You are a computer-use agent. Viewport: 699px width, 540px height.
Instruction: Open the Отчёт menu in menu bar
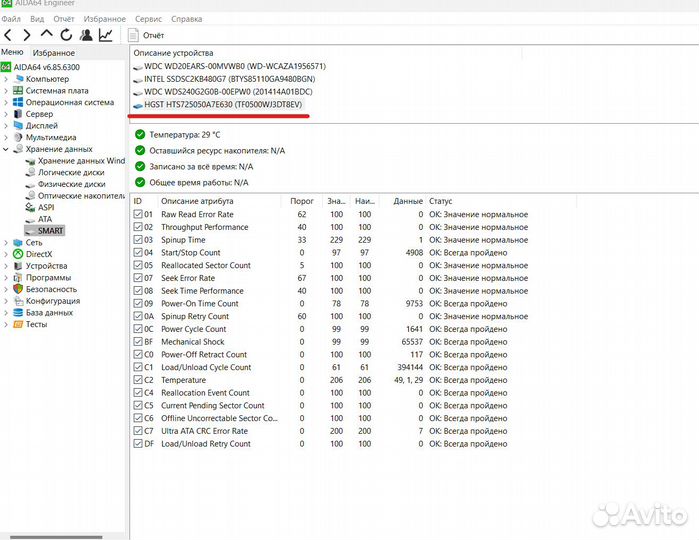[64, 19]
